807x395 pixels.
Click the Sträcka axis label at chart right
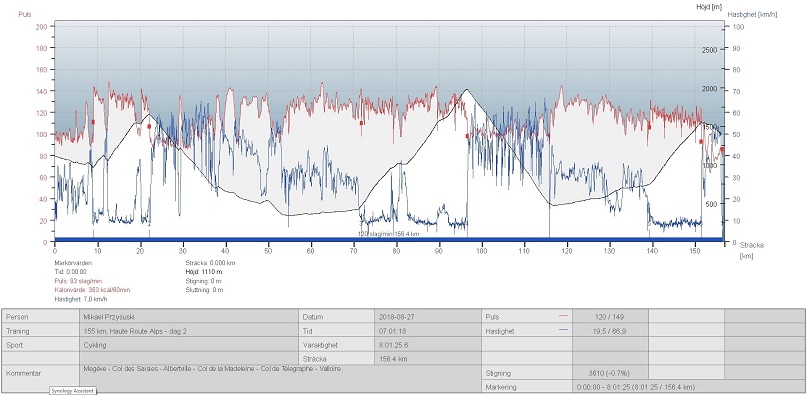pos(751,245)
